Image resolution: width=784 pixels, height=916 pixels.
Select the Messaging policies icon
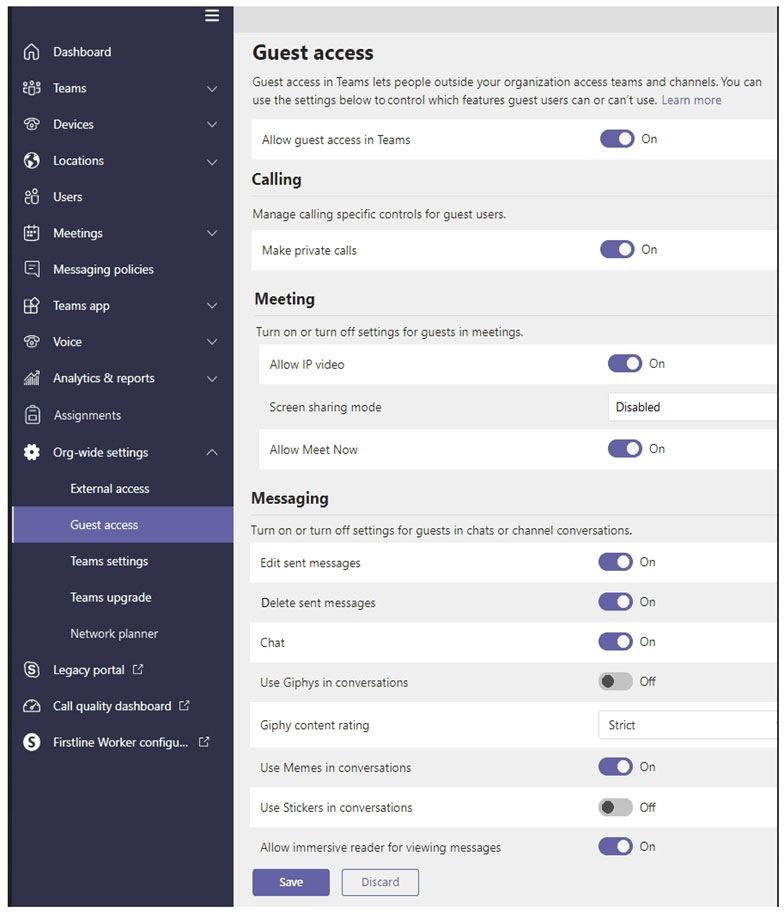click(x=32, y=269)
